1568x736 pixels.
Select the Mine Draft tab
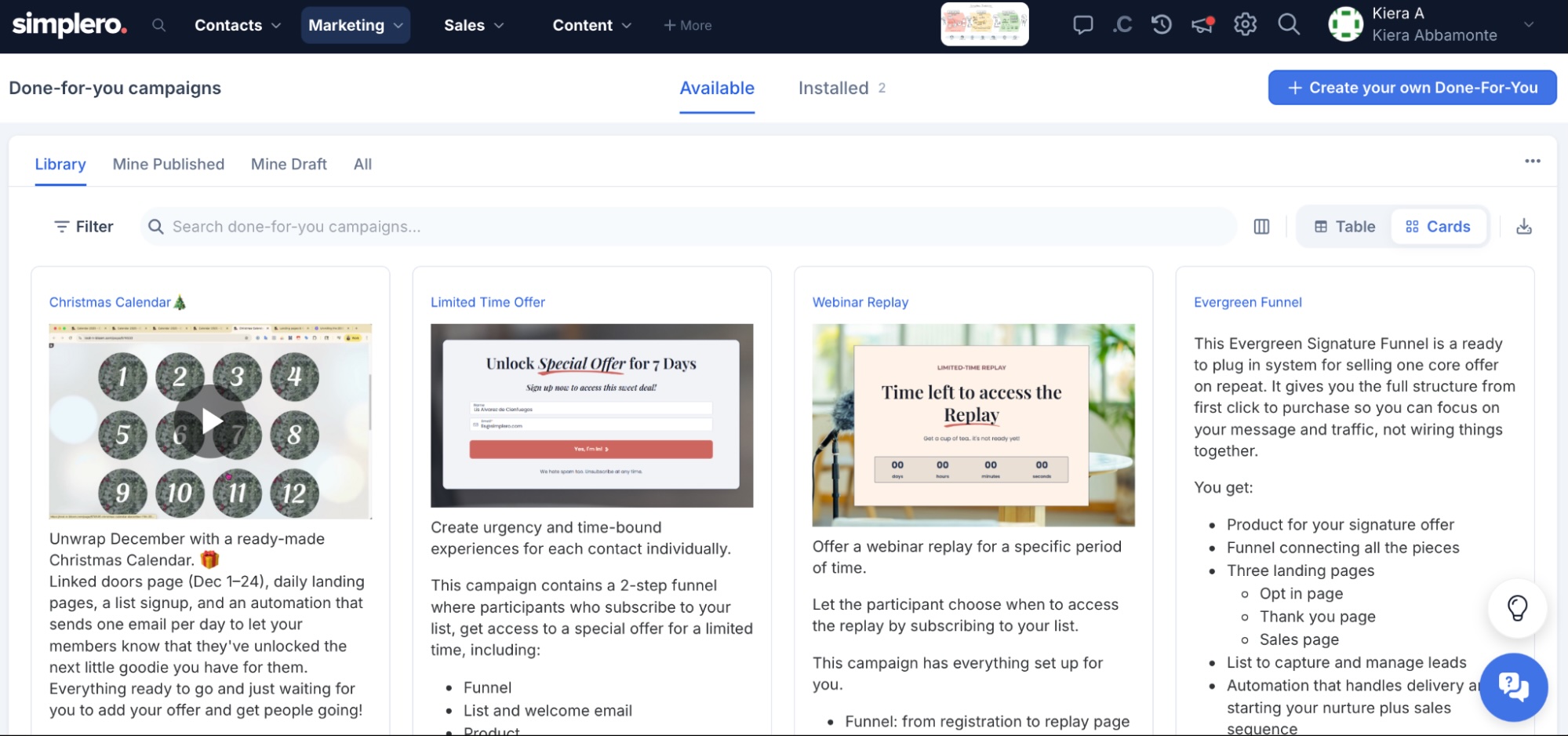(x=289, y=164)
